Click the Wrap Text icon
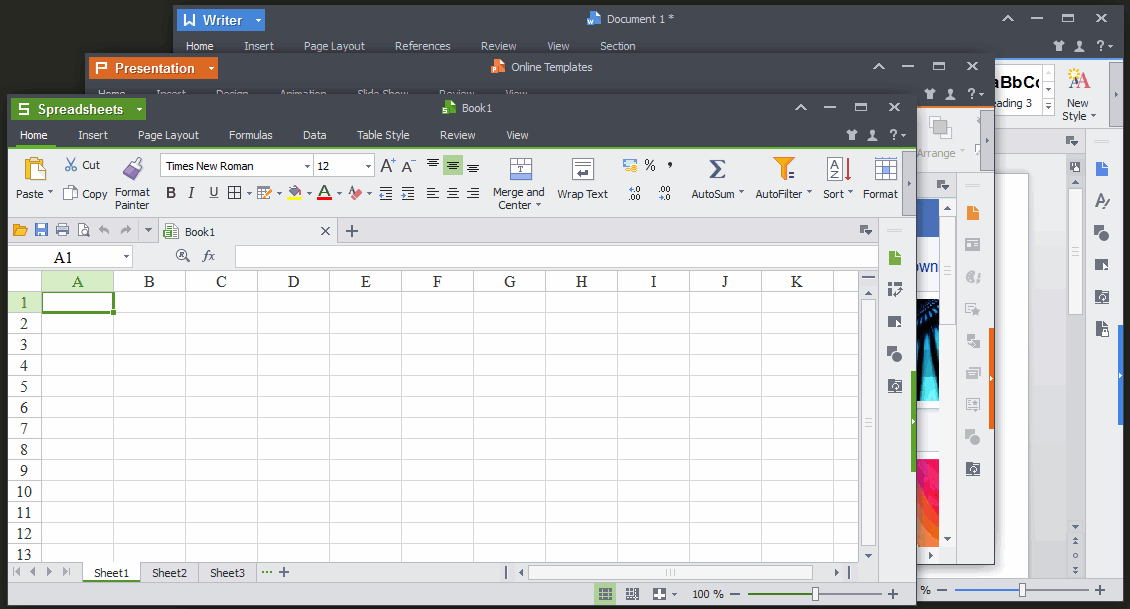The image size is (1130, 609). (582, 169)
